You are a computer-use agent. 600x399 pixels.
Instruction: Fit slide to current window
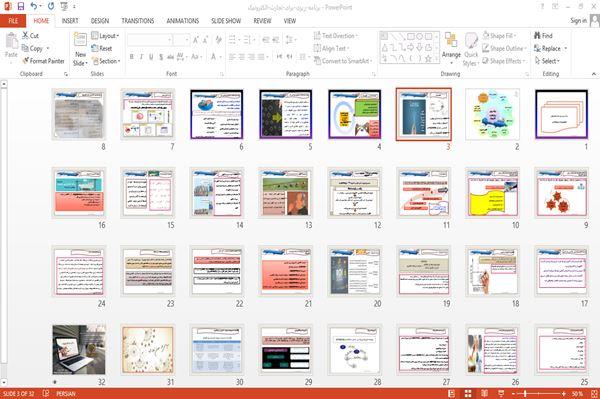coord(594,393)
